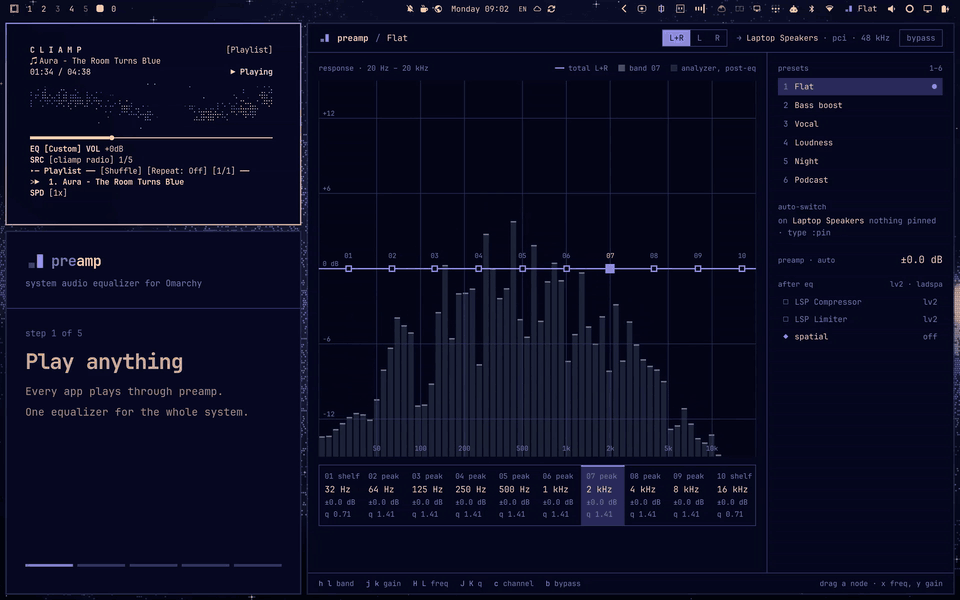
Task: Select band 05 peak 500 Hz cell
Action: pyautogui.click(x=516, y=495)
